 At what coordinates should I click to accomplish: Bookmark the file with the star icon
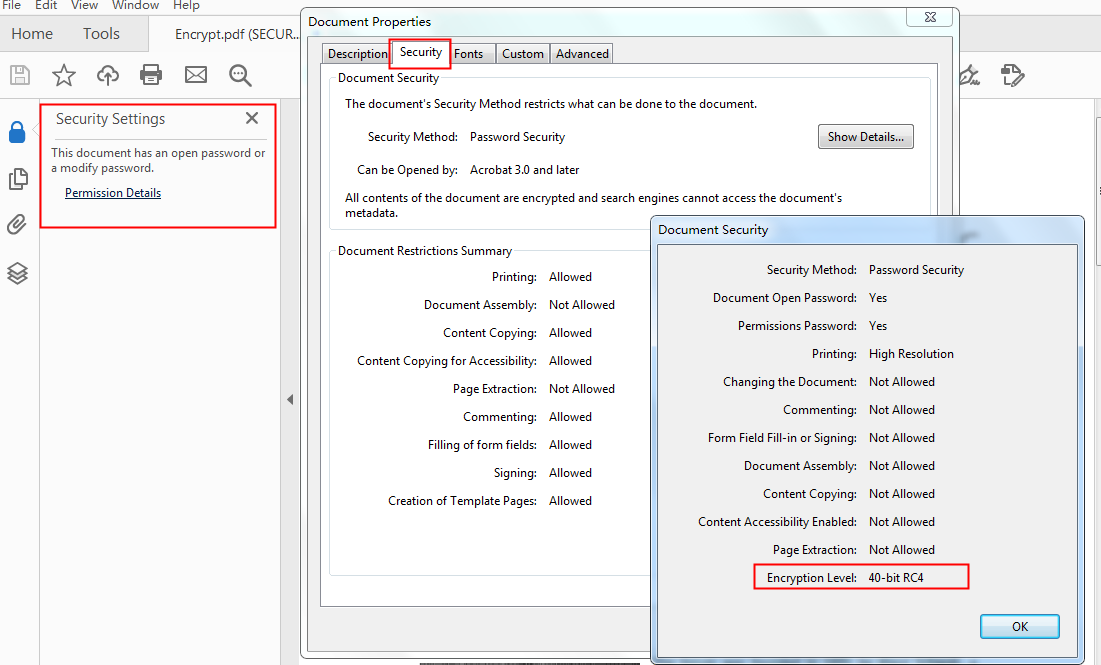coord(63,75)
